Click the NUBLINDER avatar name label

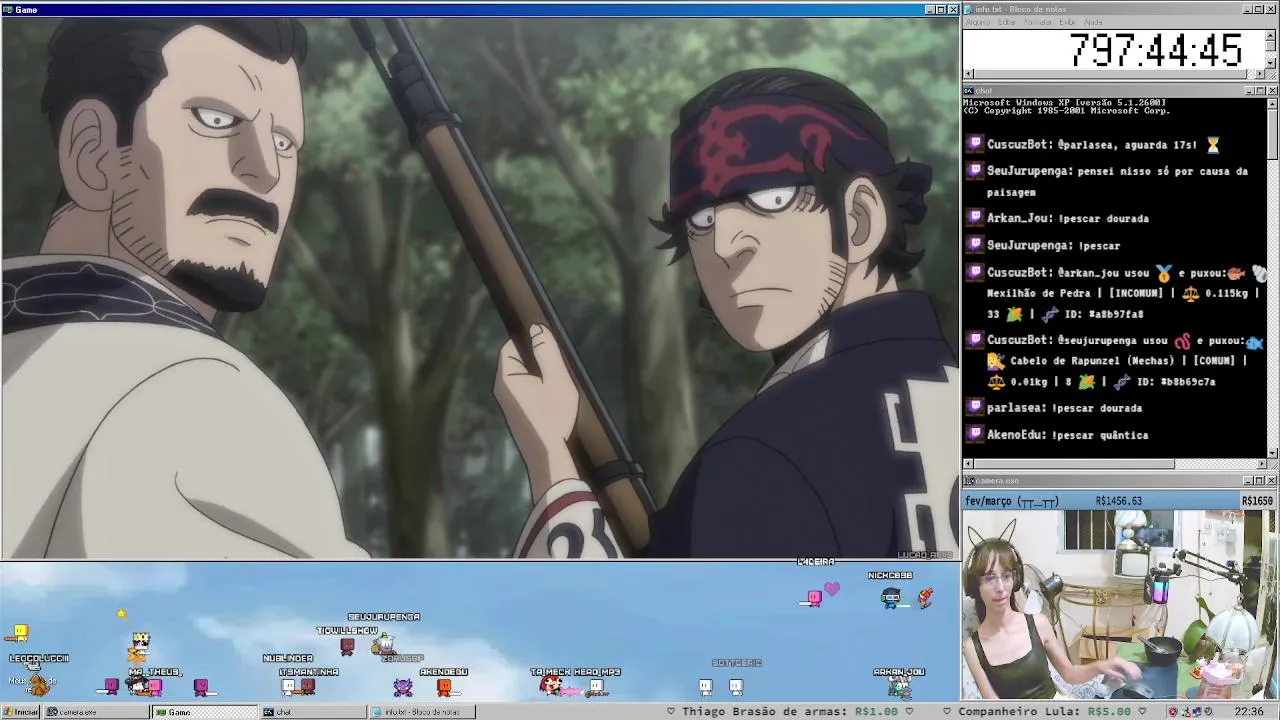coord(288,658)
